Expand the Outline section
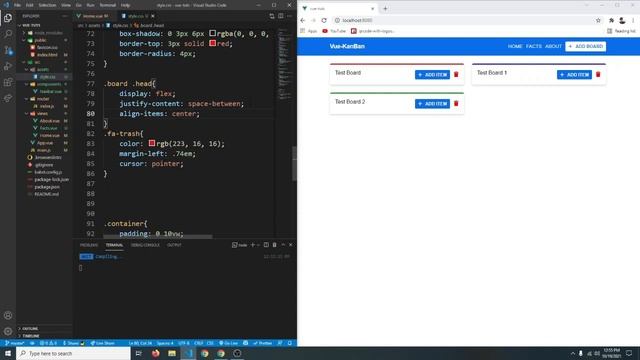Screen dimensions: 640x360 (x=44, y=329)
